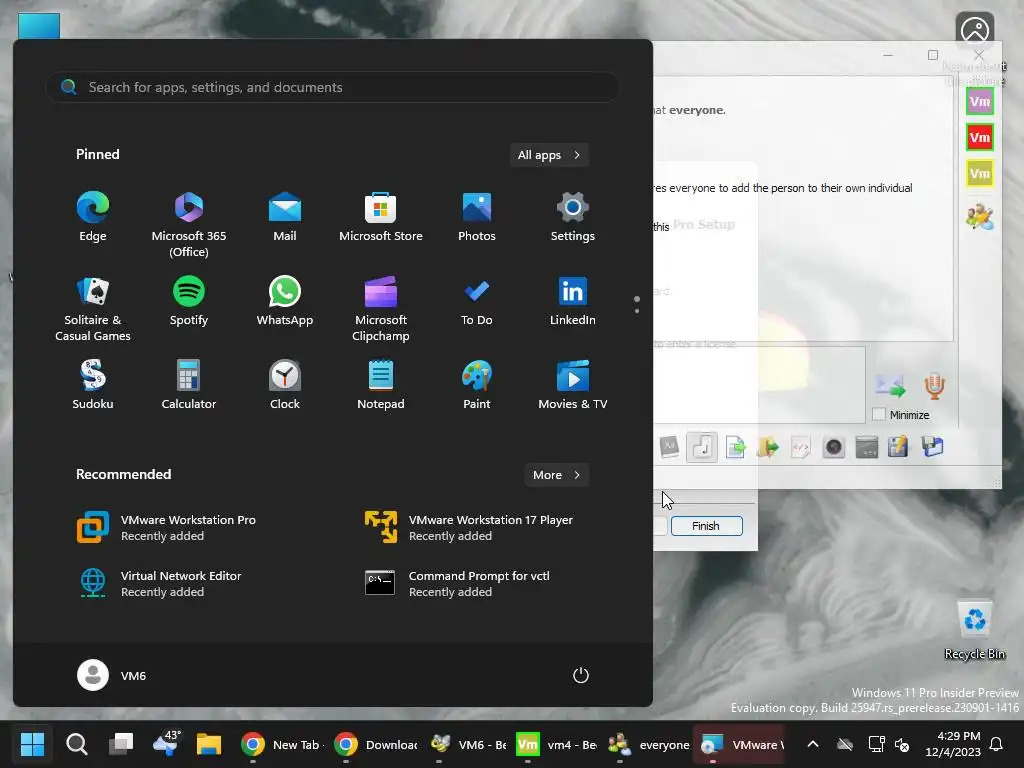Open Task View on taskbar
The image size is (1024, 768).
point(121,744)
